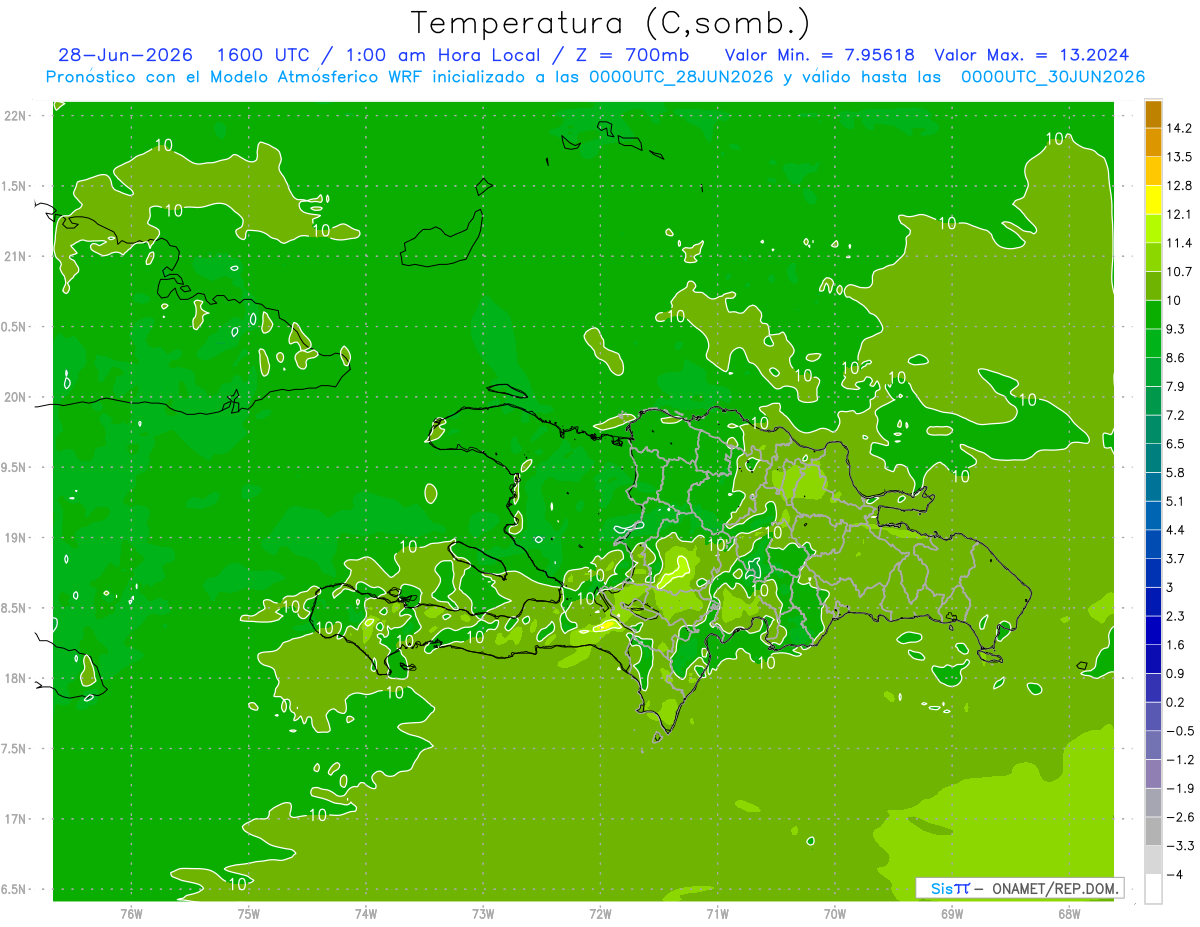Select the date "28-Jun-2026" in the header
The image size is (1200, 927).
pos(125,55)
